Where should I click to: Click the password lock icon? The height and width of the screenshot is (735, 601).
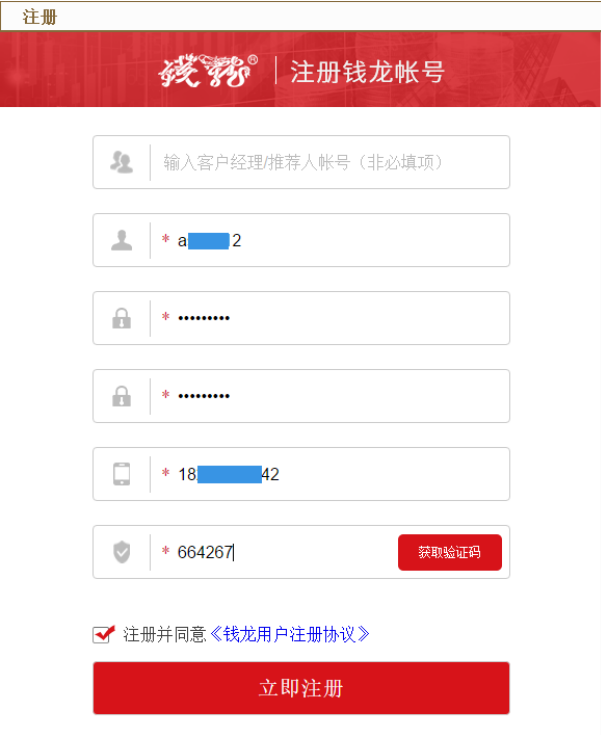click(x=121, y=318)
